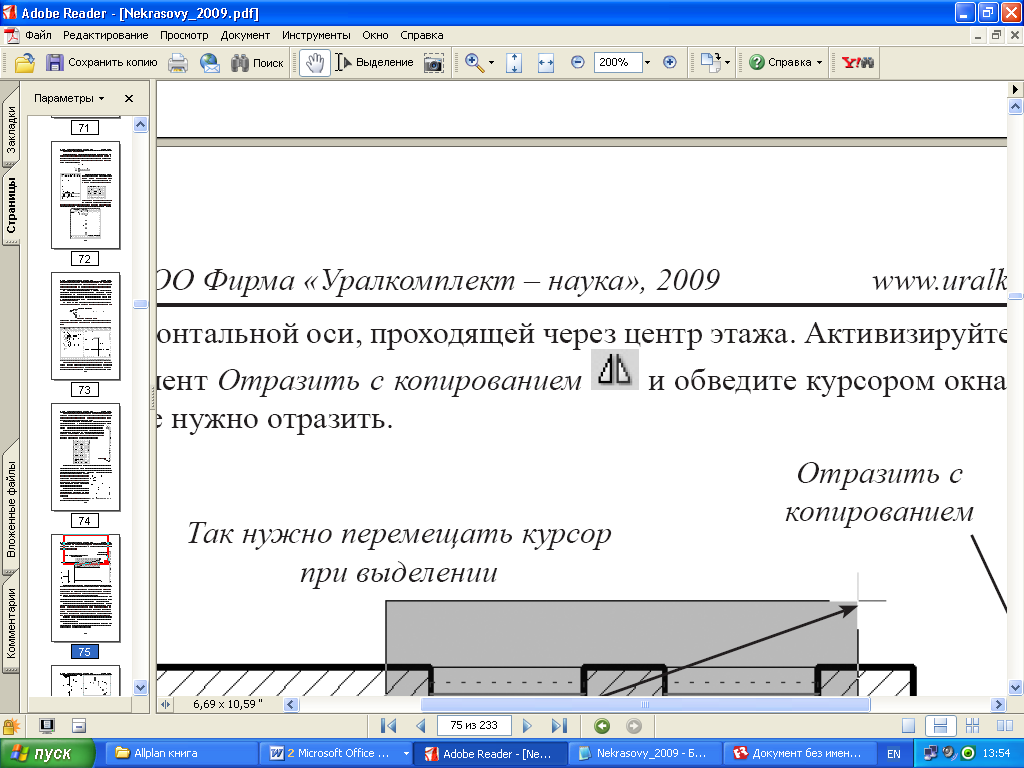Switch to the Закладки side tab
This screenshot has width=1024, height=768.
click(11, 129)
